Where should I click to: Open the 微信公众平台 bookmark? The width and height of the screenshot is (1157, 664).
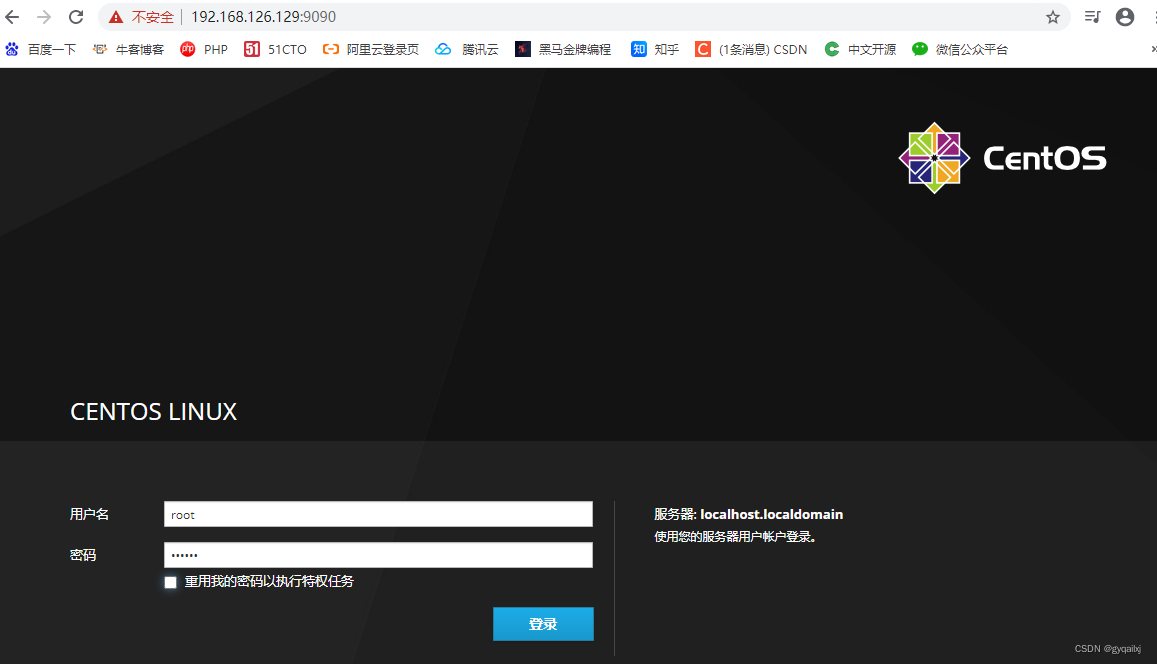pyautogui.click(x=960, y=49)
